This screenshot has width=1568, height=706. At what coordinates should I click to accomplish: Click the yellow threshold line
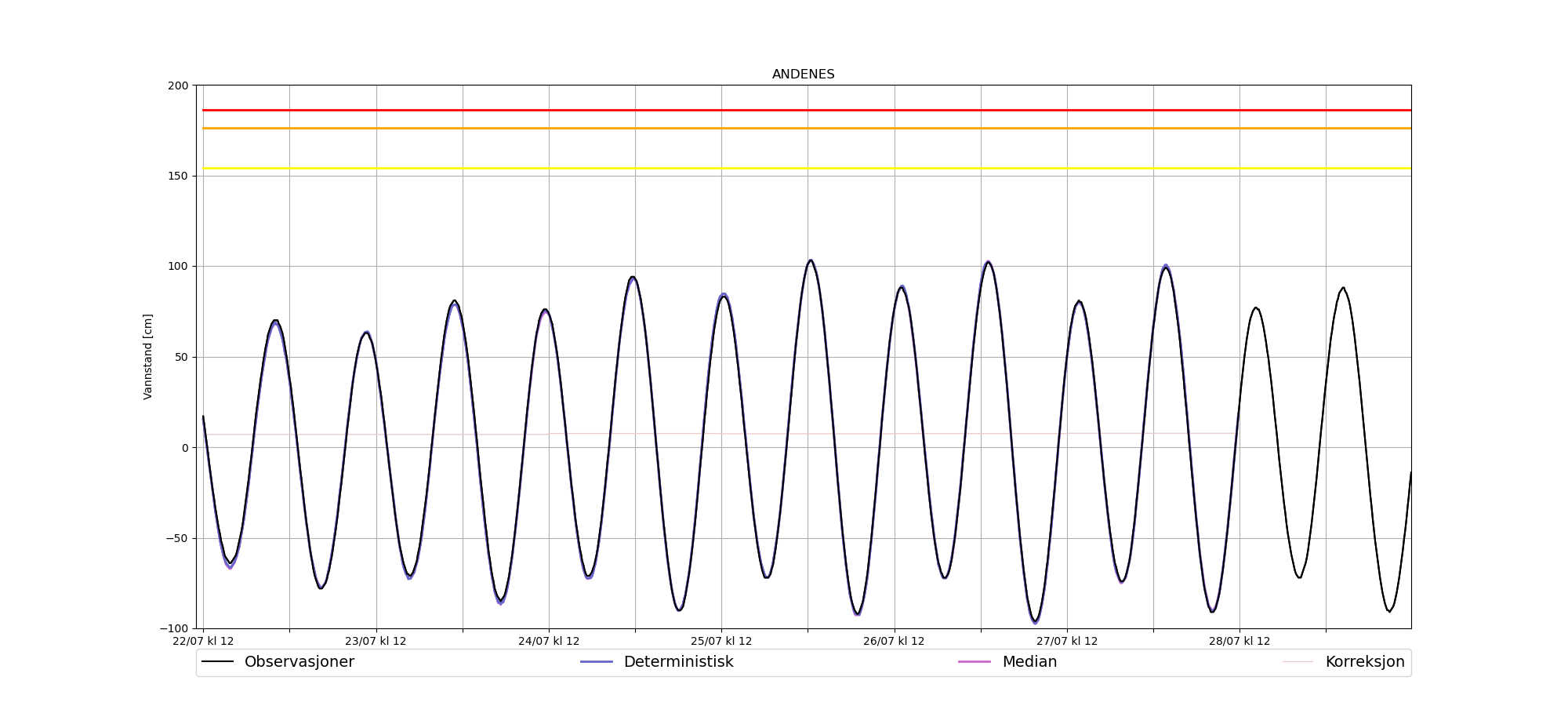pos(807,169)
